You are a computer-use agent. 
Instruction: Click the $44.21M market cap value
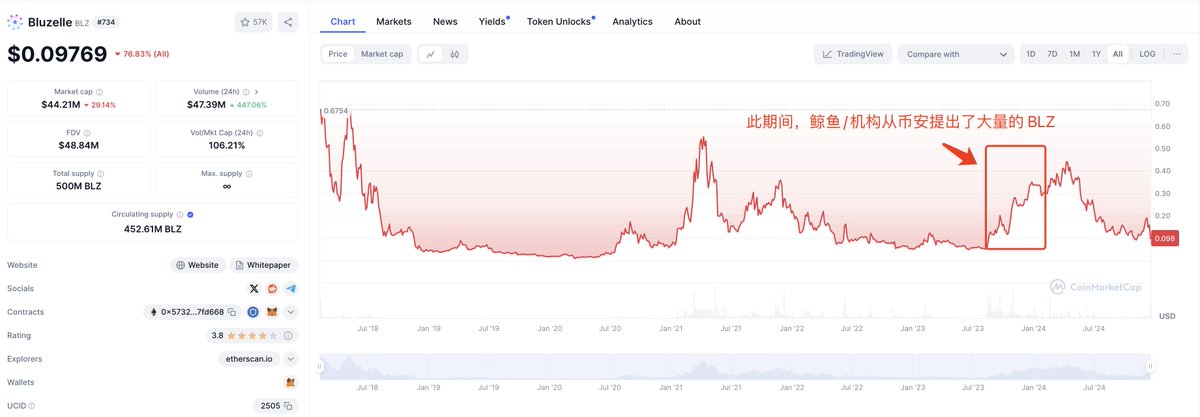point(61,104)
